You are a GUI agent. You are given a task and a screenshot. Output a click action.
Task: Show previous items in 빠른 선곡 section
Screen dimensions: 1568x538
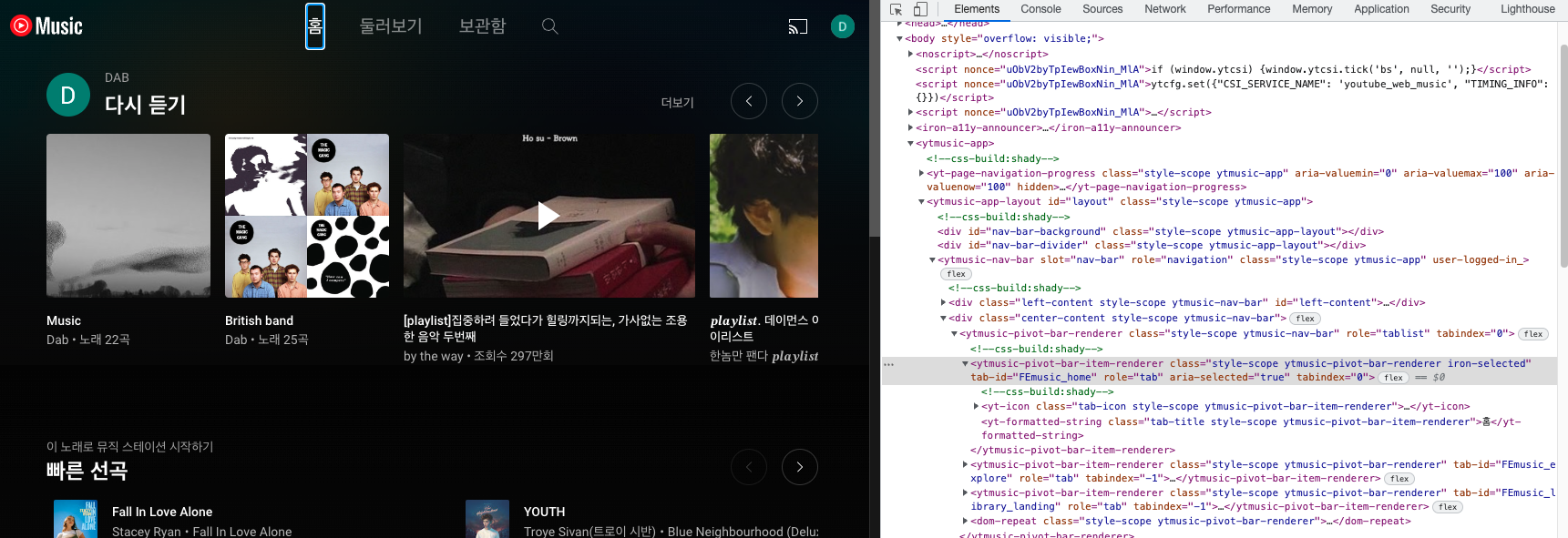(749, 467)
